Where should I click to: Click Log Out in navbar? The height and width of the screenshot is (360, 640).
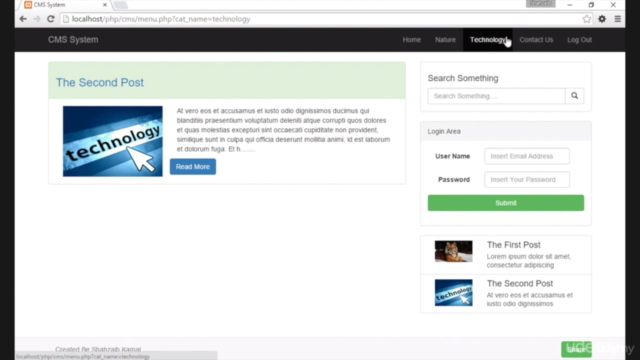point(579,40)
